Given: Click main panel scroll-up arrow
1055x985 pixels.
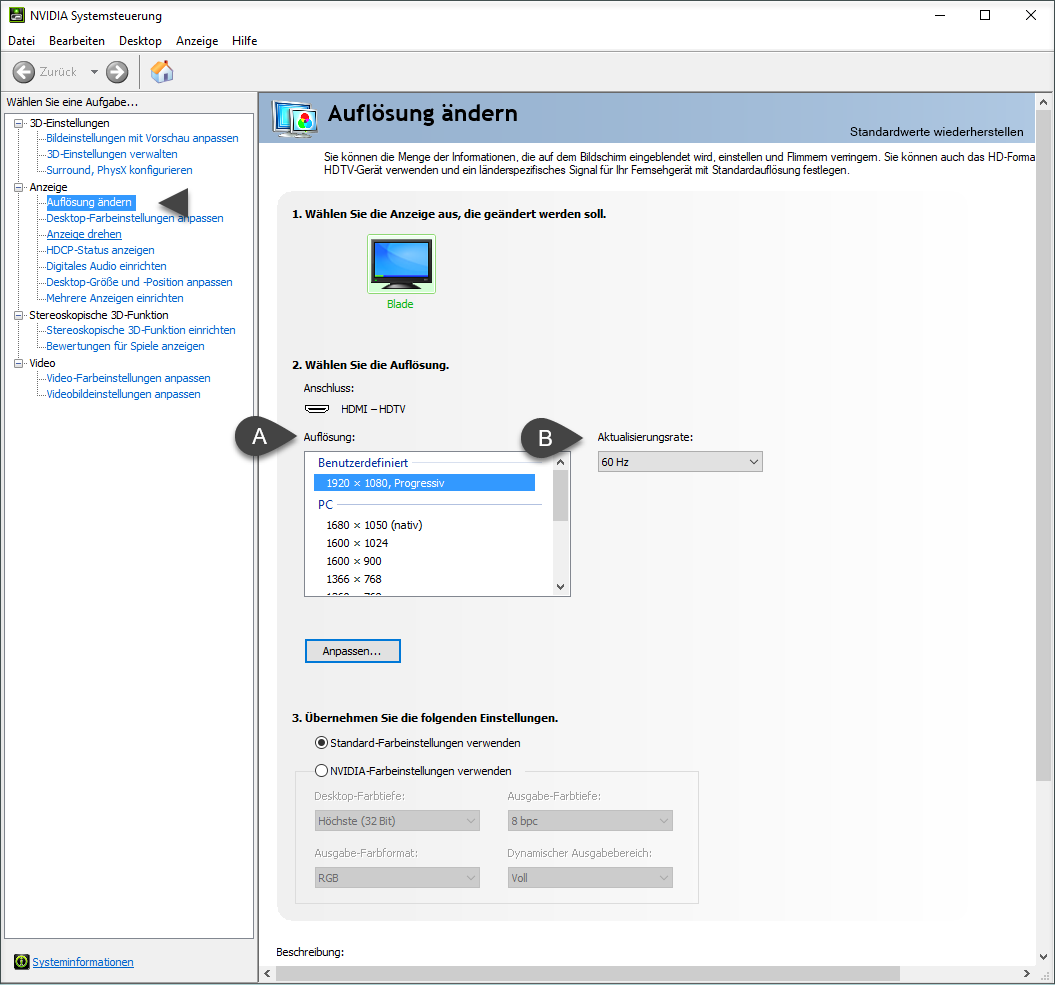Looking at the screenshot, I should pos(1044,103).
